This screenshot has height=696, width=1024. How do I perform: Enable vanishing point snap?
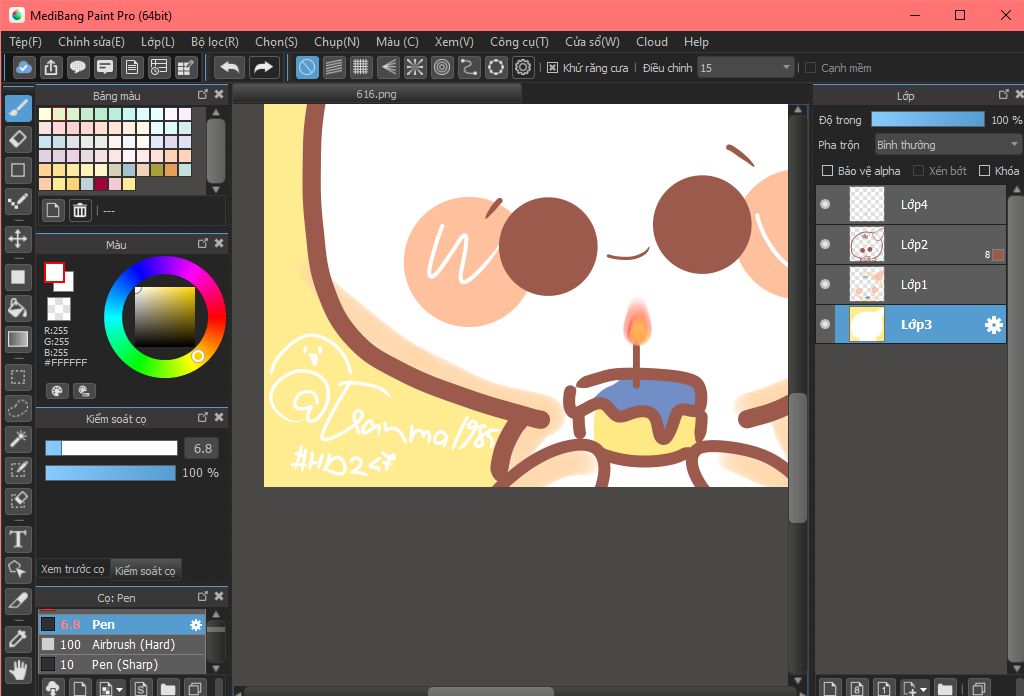388,67
